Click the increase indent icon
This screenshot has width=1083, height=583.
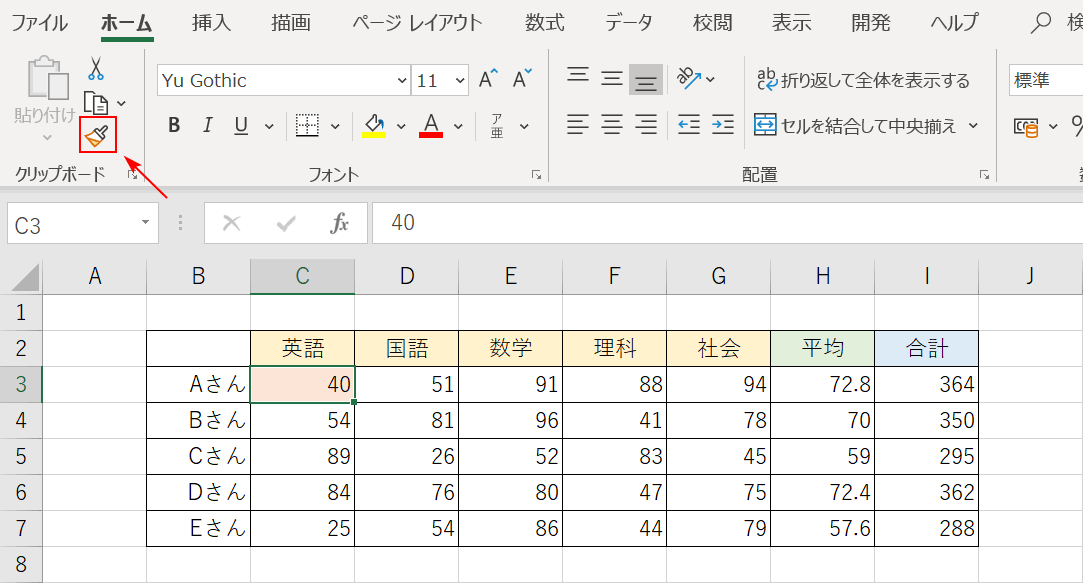[x=721, y=125]
